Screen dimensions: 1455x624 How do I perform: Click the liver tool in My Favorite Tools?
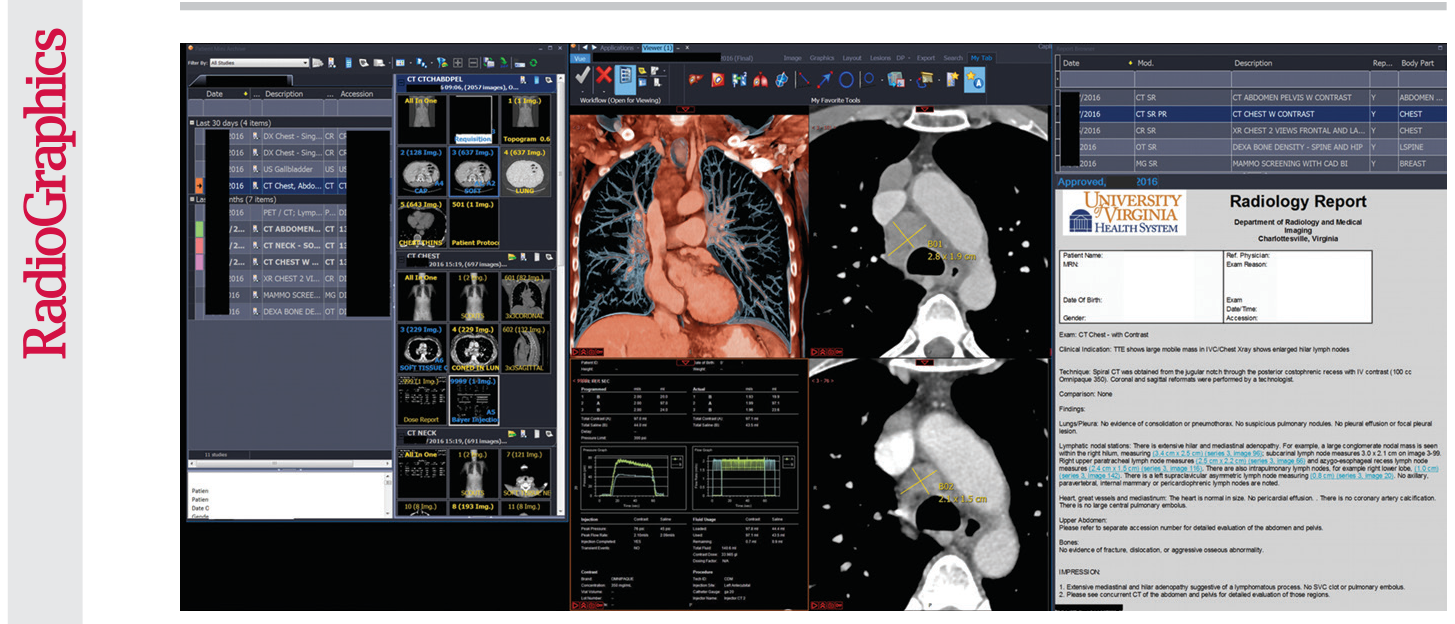coord(695,80)
